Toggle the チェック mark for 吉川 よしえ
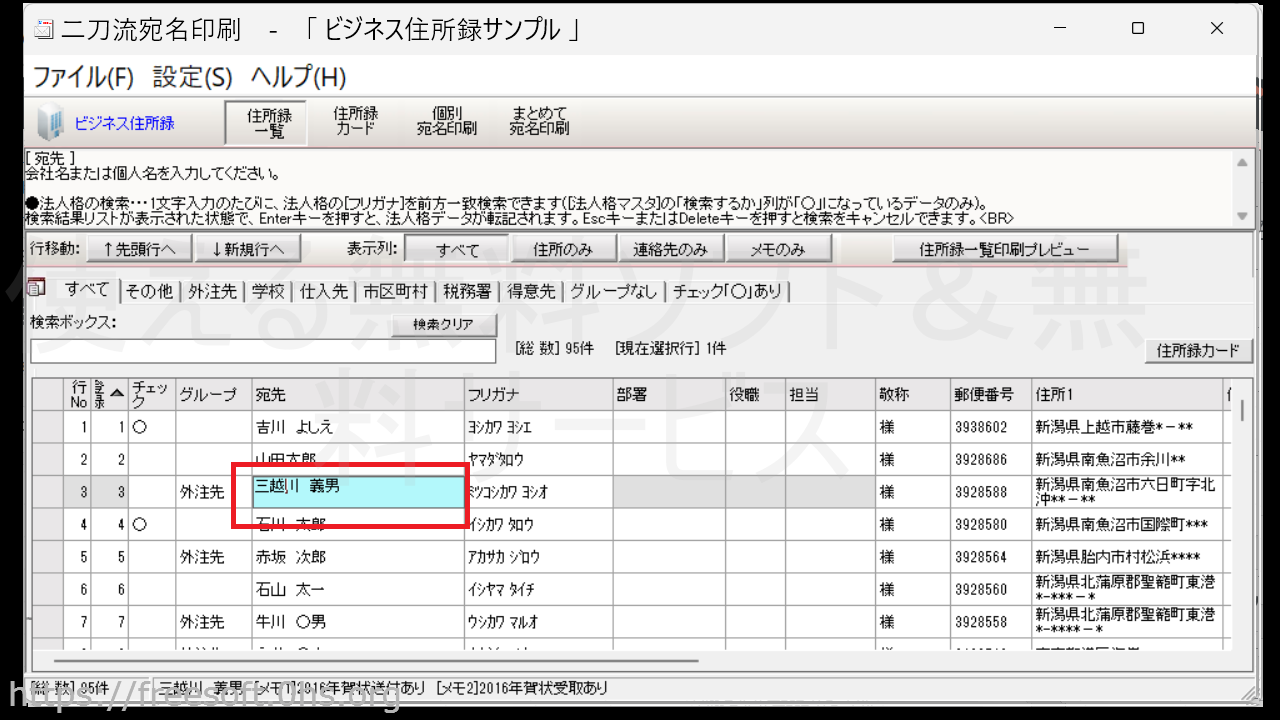The width and height of the screenshot is (1280, 720). (151, 427)
